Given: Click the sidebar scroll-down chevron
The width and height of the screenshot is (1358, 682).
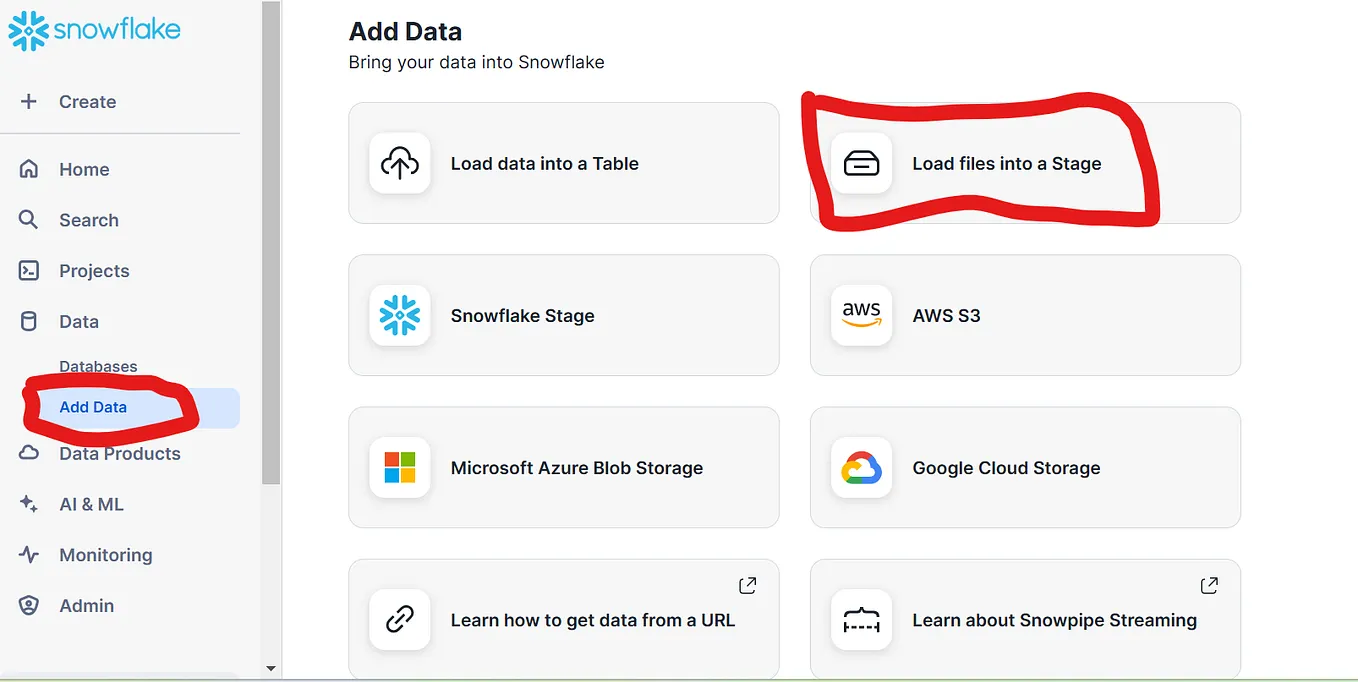Looking at the screenshot, I should click(270, 668).
